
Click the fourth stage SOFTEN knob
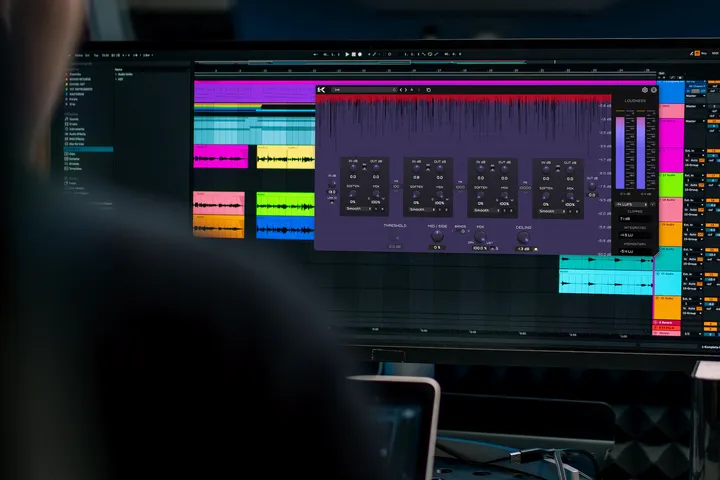[546, 197]
